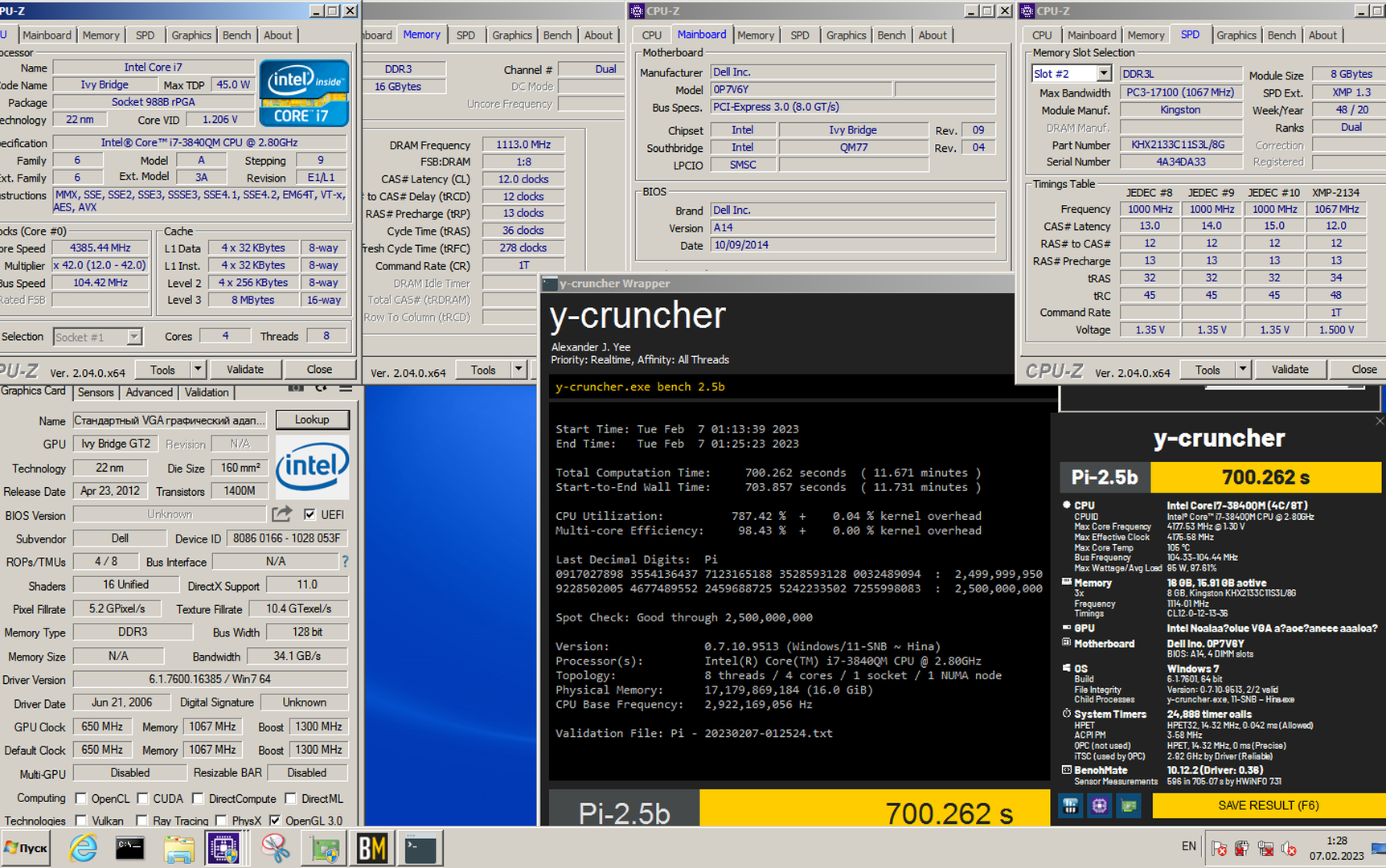This screenshot has height=868, width=1386.
Task: Open Windows Explorer folder icon in taskbar
Action: click(178, 848)
